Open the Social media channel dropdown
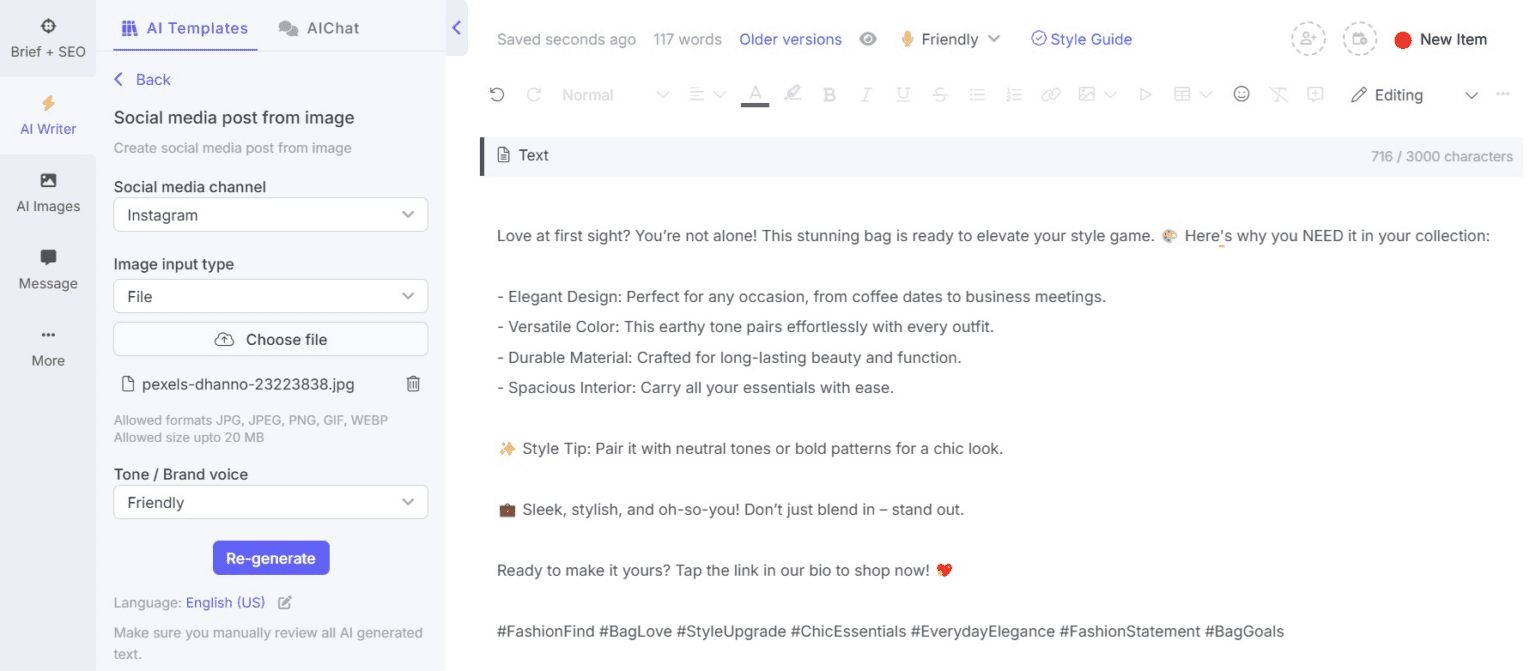The image size is (1536, 671). click(x=270, y=214)
